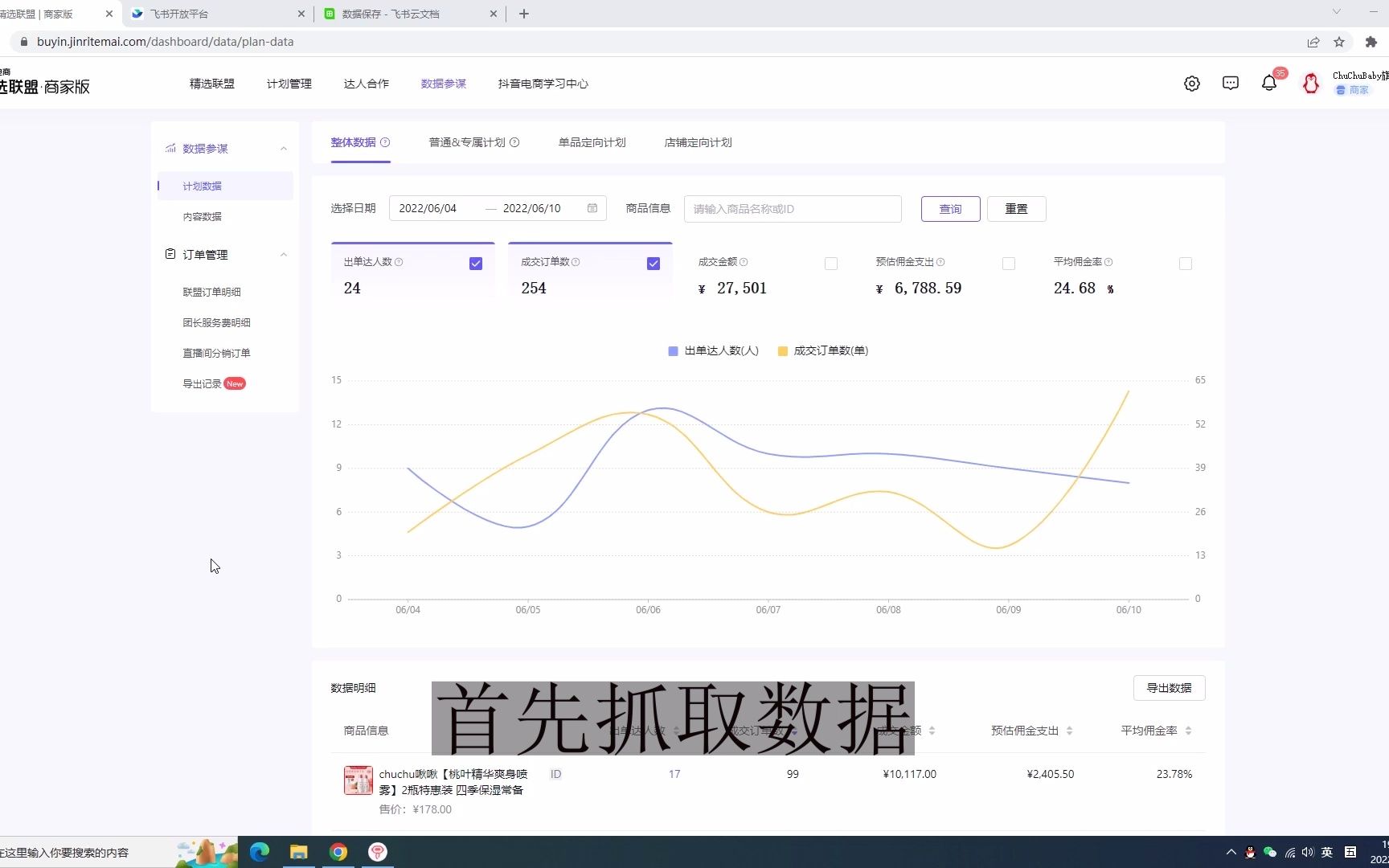
Task: Open Microsoft Edge from taskbar
Action: [x=260, y=852]
